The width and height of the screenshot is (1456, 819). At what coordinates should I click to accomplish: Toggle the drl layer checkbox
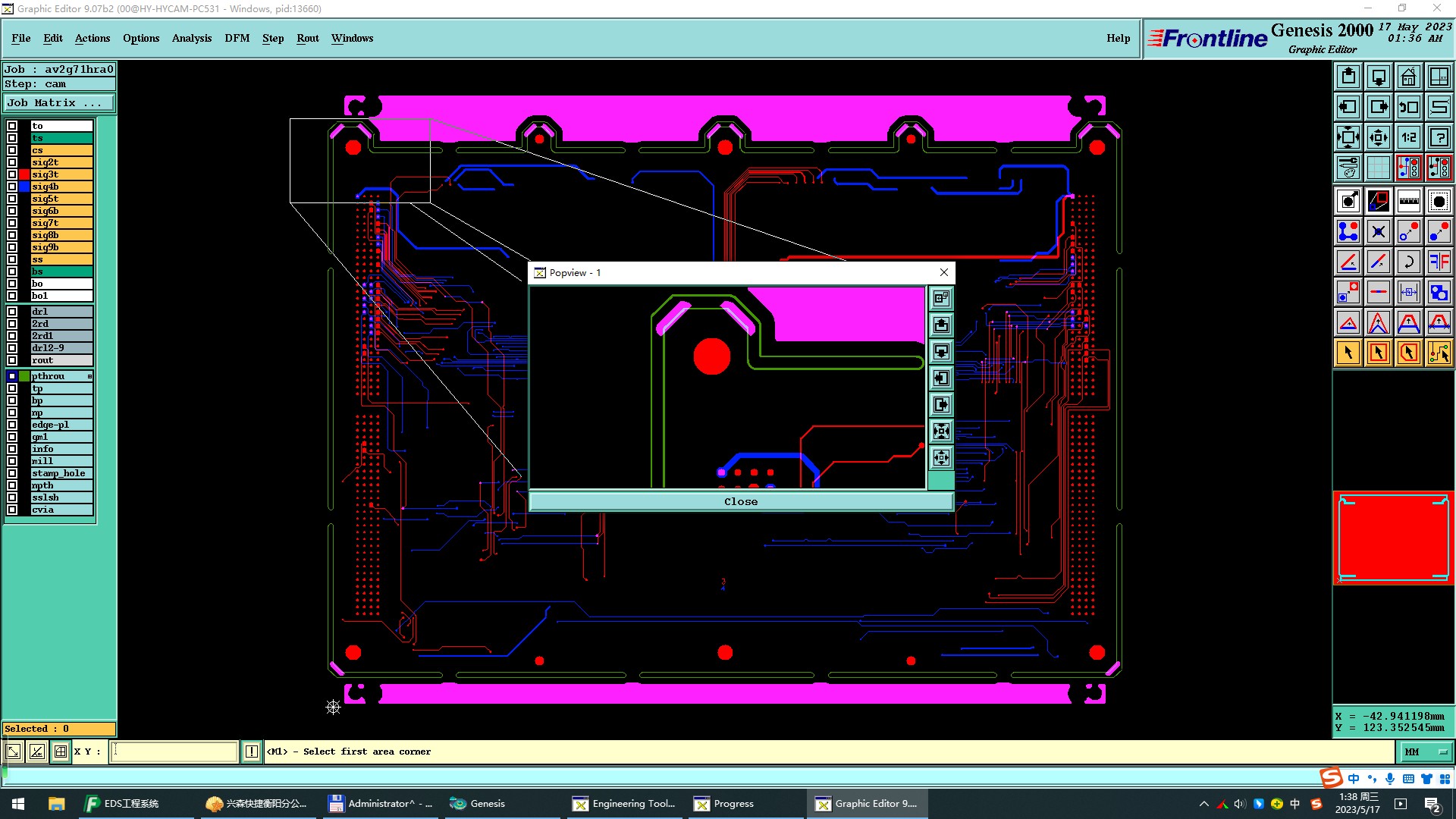tap(12, 312)
